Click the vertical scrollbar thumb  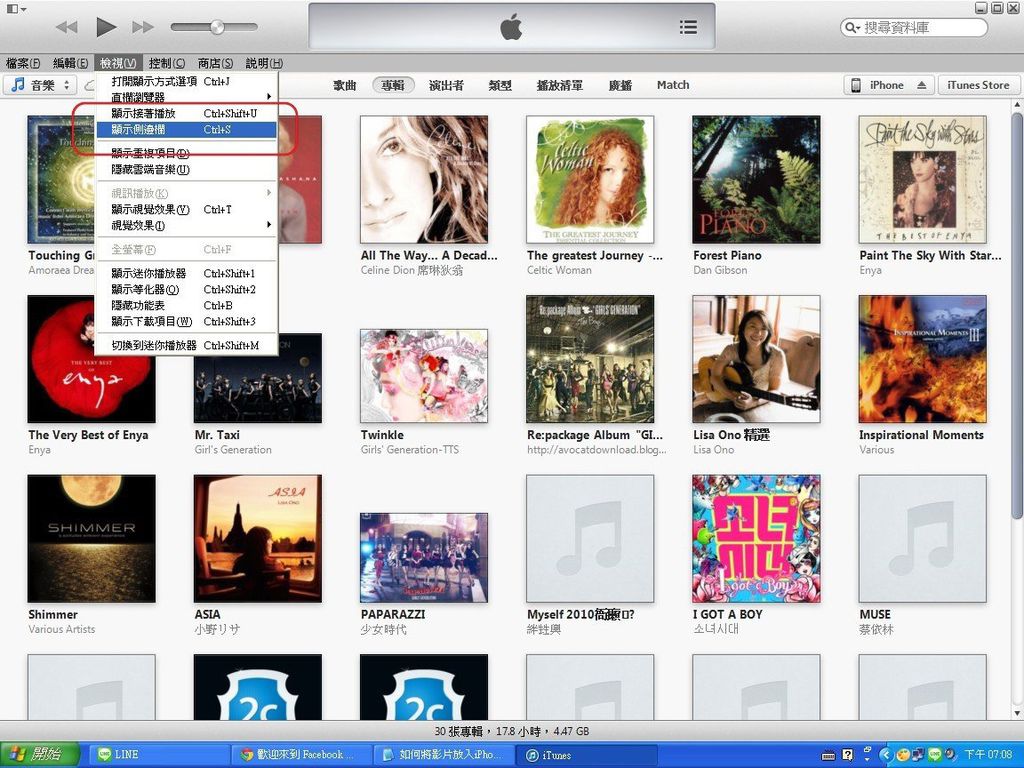(1016, 317)
